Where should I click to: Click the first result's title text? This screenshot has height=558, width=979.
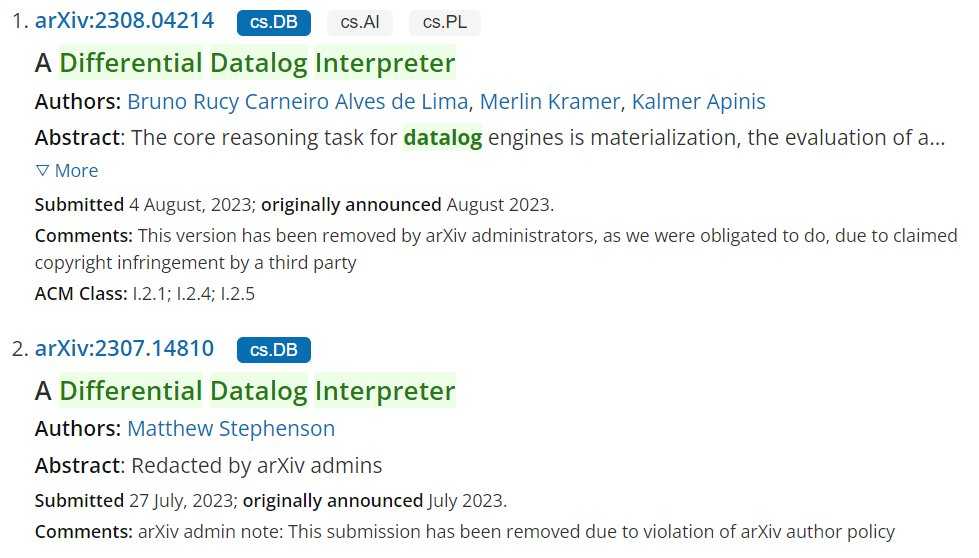click(245, 63)
